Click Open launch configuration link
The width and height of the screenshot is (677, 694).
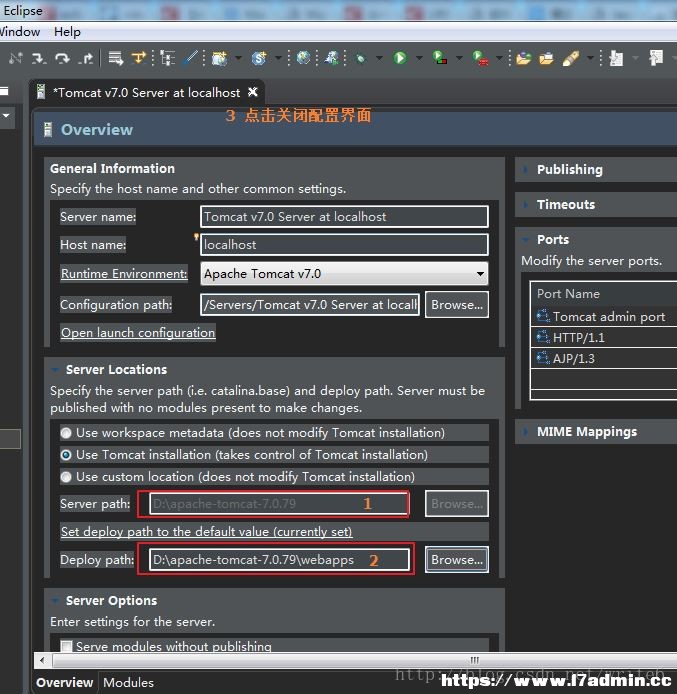pyautogui.click(x=138, y=332)
